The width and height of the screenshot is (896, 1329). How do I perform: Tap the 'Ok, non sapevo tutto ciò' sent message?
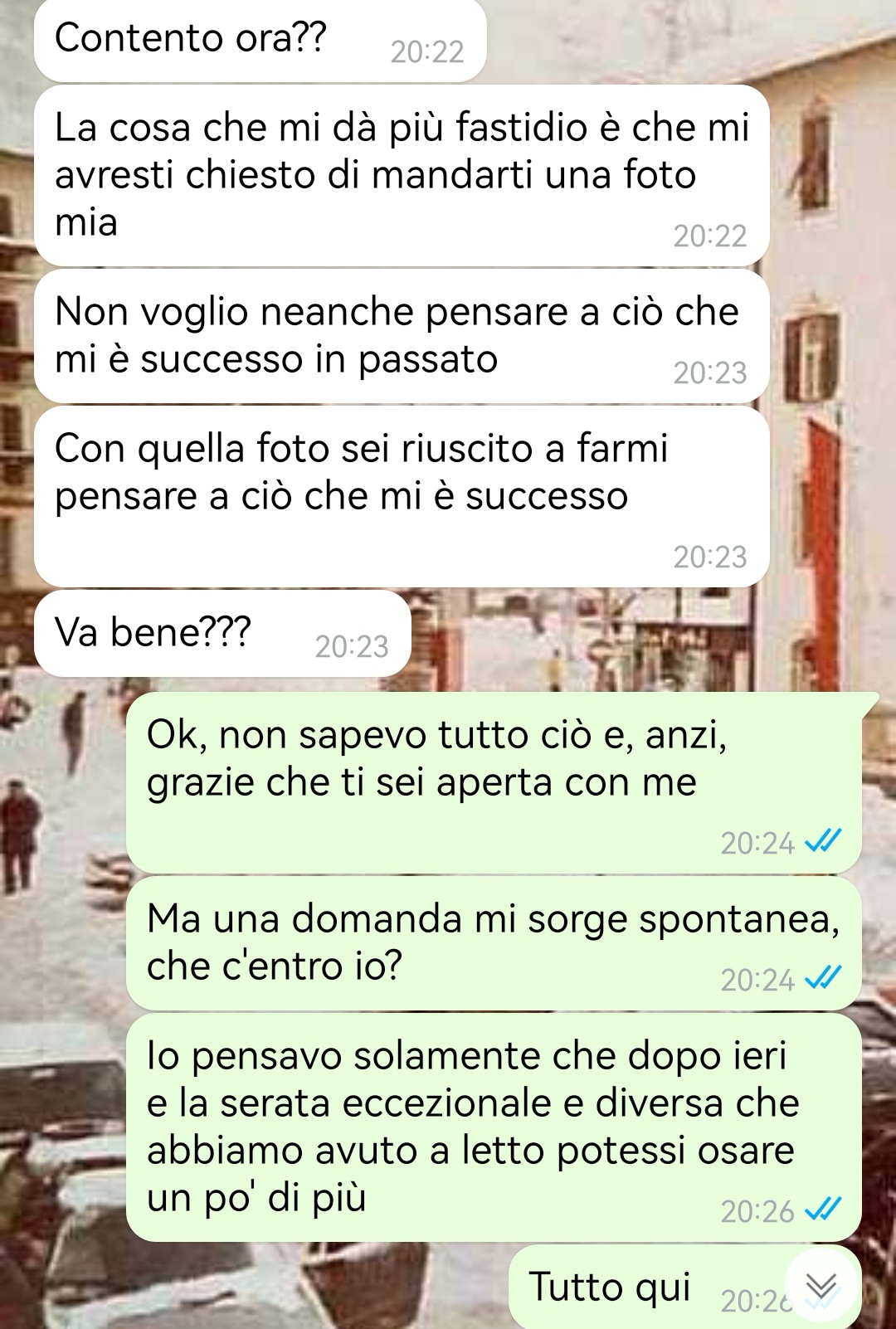[x=494, y=782]
